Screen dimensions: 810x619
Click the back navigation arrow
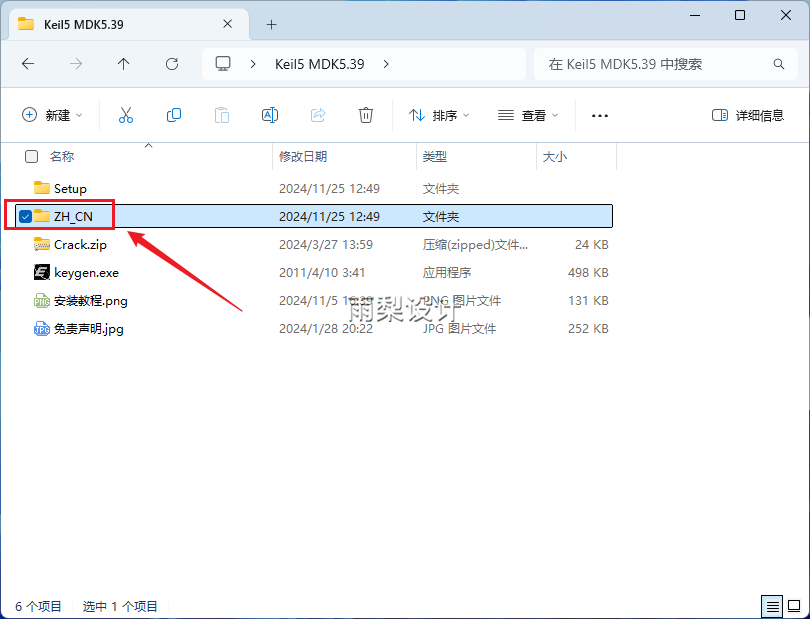(28, 63)
